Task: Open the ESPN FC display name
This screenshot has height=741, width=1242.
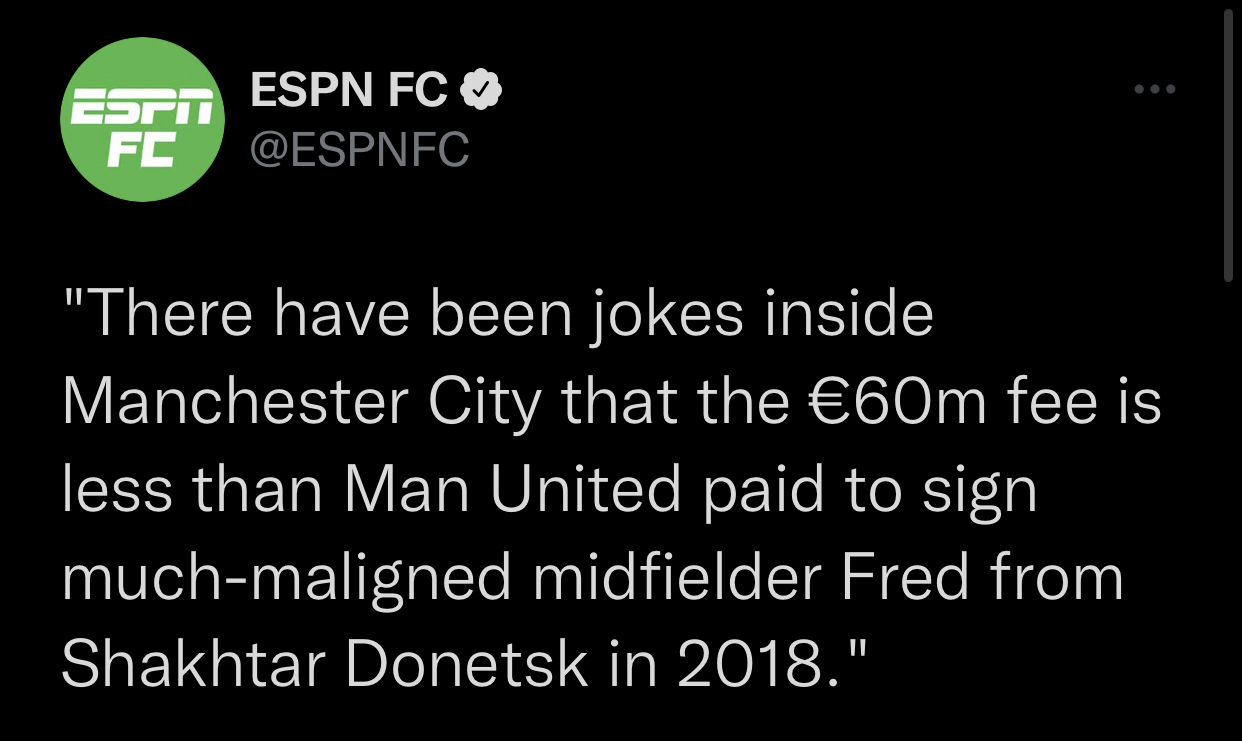Action: (348, 92)
